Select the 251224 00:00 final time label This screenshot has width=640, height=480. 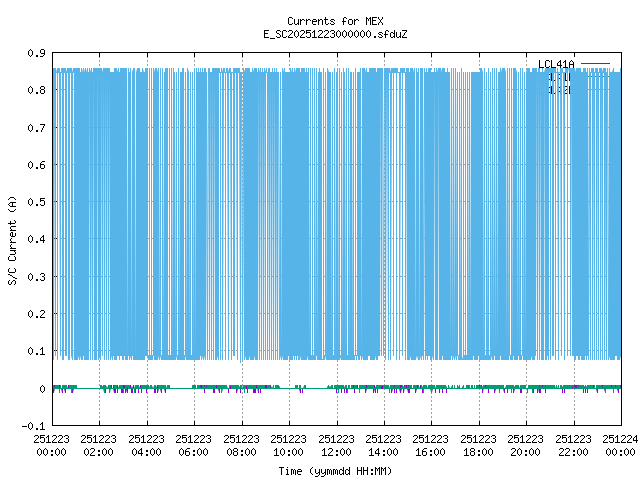click(620, 444)
